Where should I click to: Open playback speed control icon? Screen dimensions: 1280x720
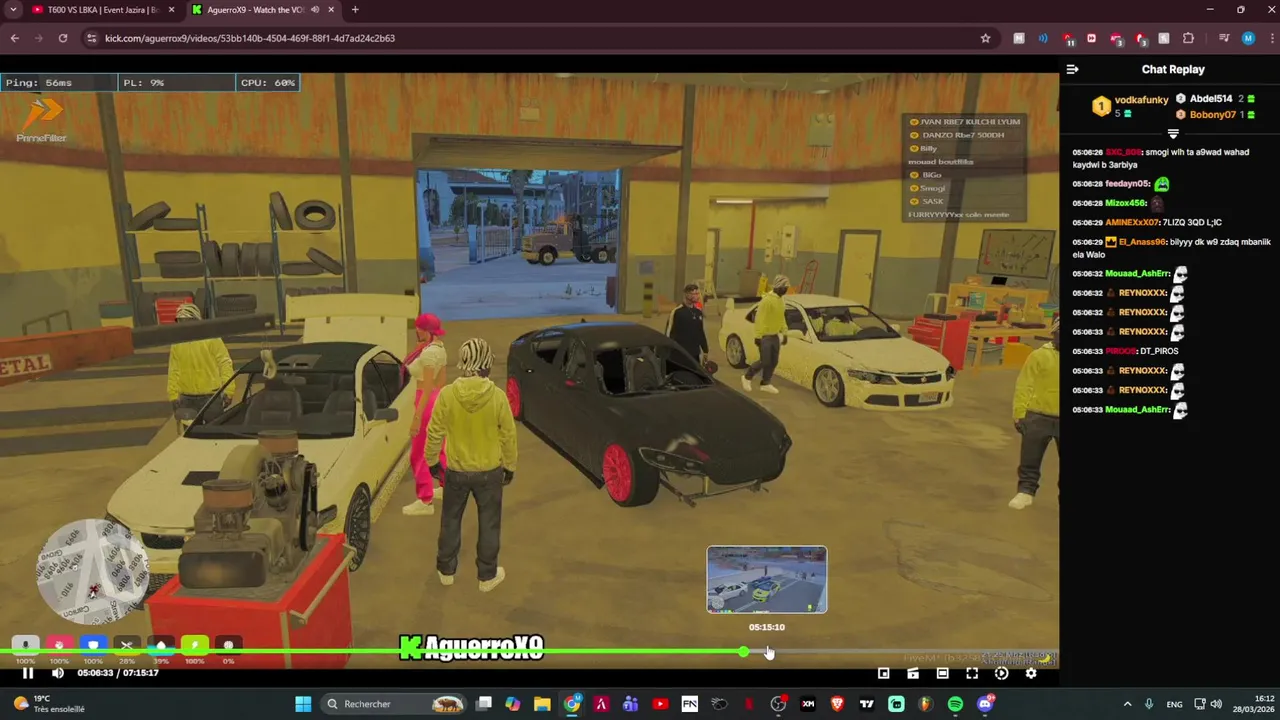[x=1001, y=673]
